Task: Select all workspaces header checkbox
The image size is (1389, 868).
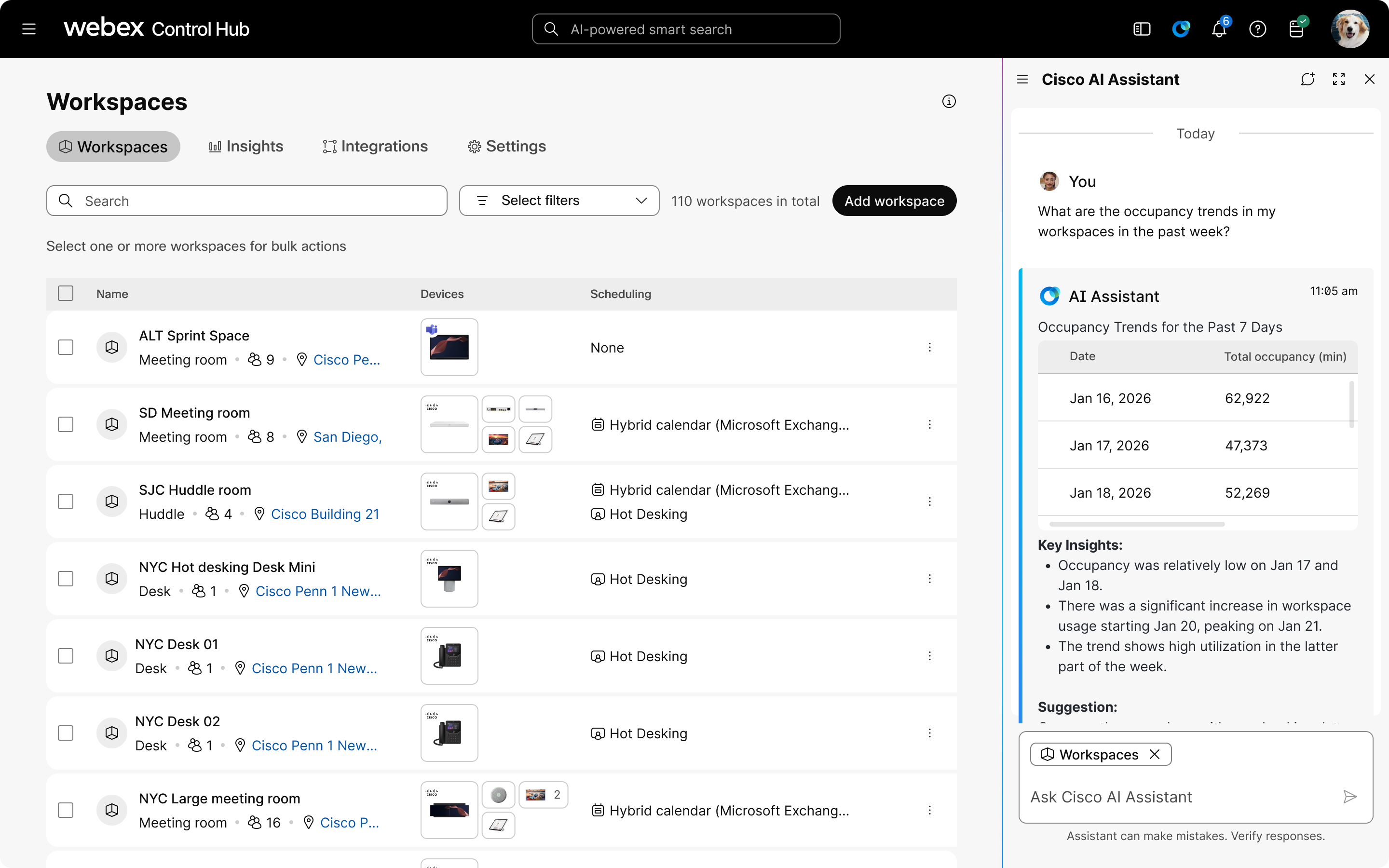Action: (x=66, y=293)
